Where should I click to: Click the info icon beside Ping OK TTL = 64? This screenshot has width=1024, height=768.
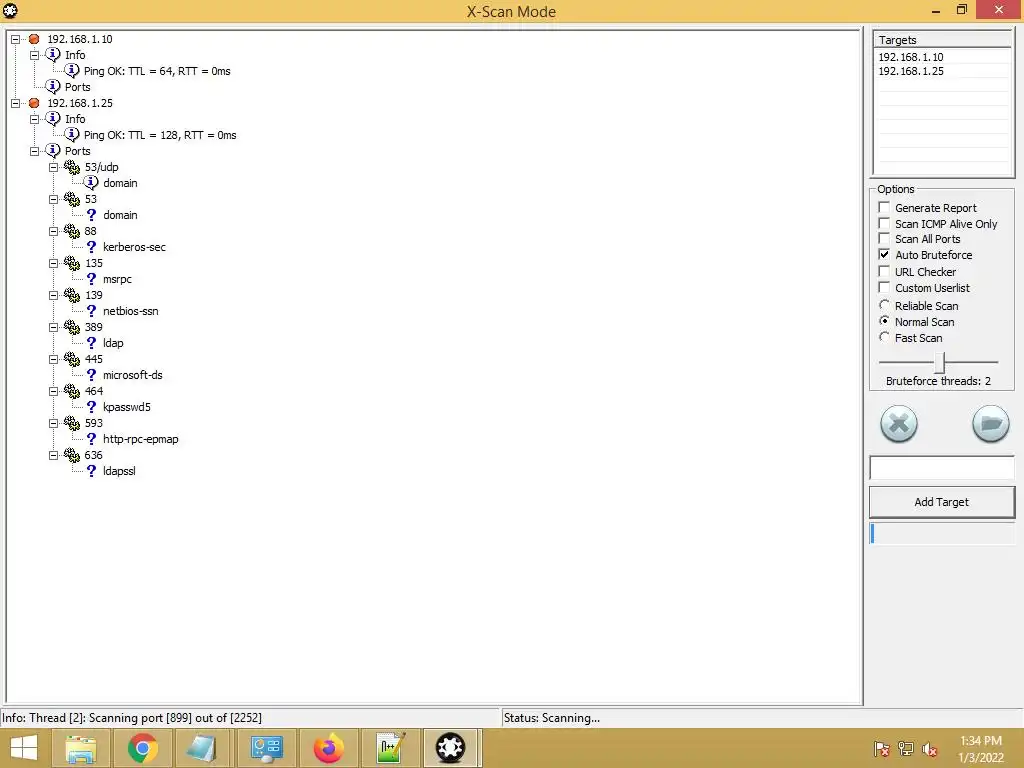[x=72, y=71]
